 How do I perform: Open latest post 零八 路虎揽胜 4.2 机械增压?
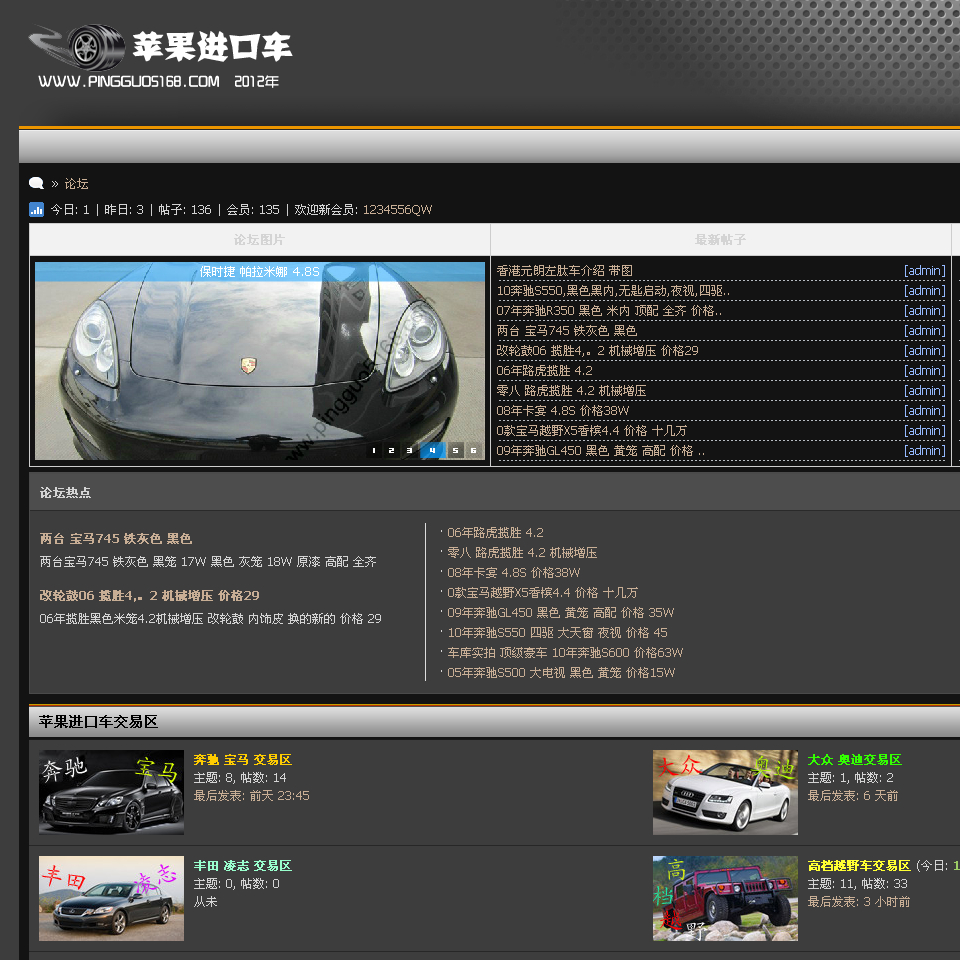[571, 391]
